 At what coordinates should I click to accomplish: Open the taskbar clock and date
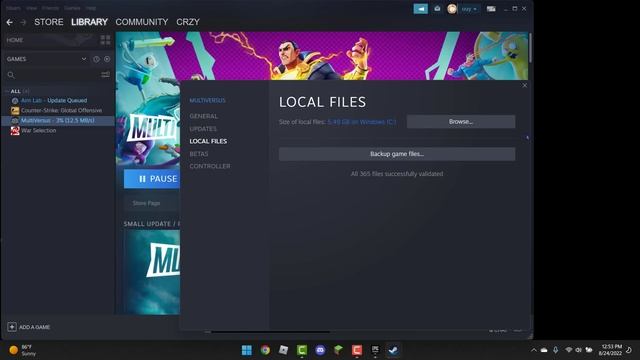(x=611, y=350)
